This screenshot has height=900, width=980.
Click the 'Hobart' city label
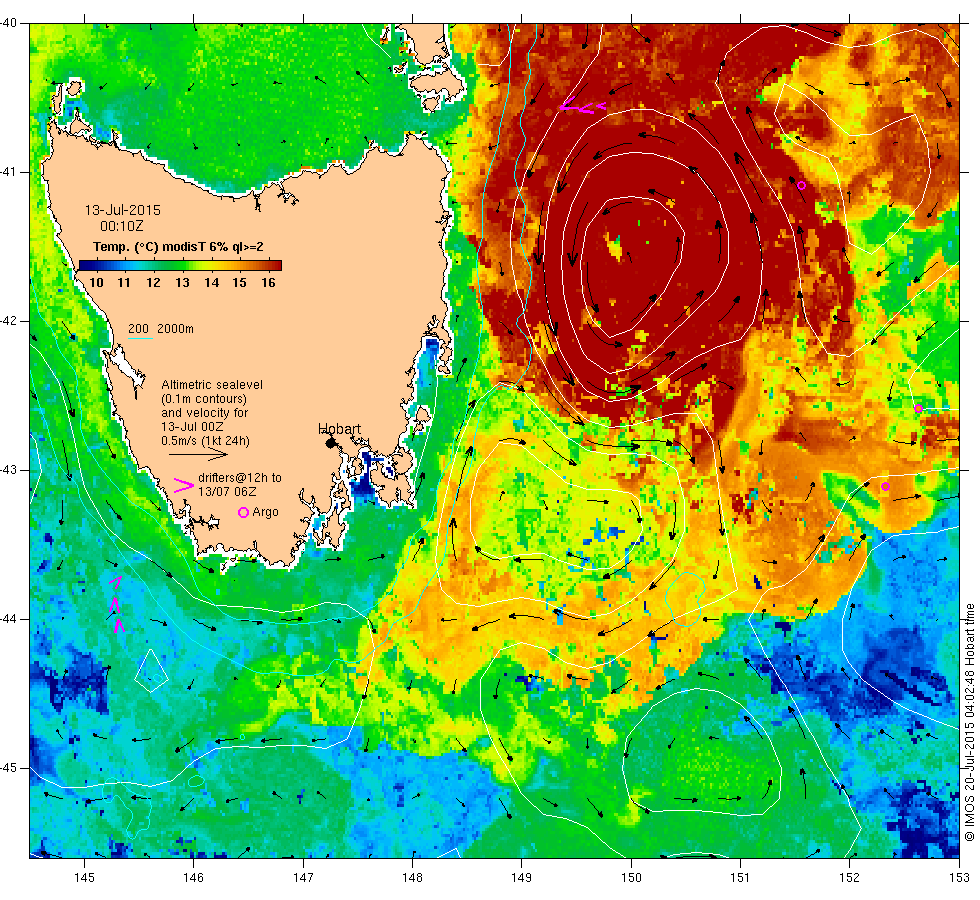339,429
